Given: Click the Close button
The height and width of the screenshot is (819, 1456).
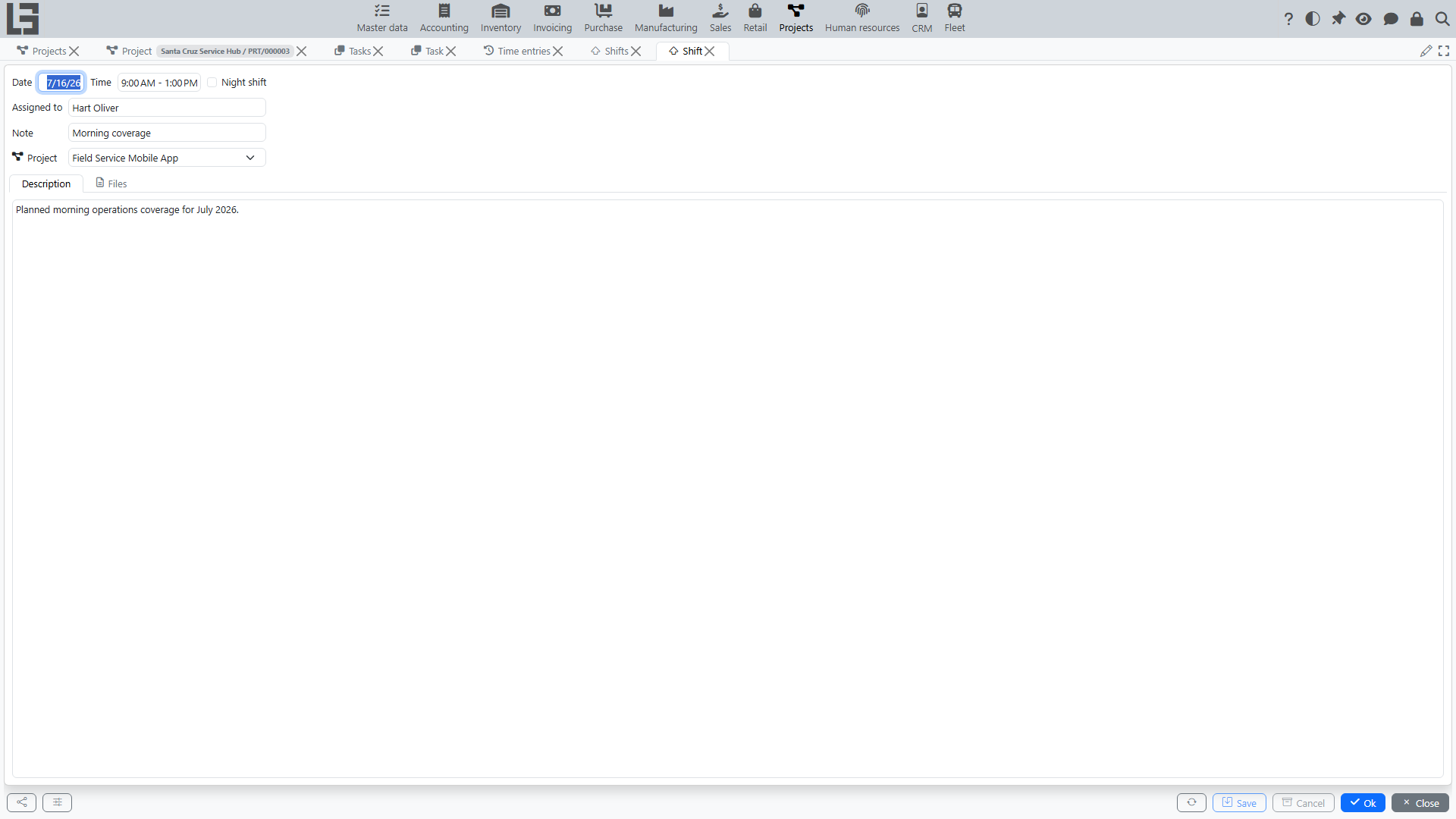Looking at the screenshot, I should (1420, 802).
